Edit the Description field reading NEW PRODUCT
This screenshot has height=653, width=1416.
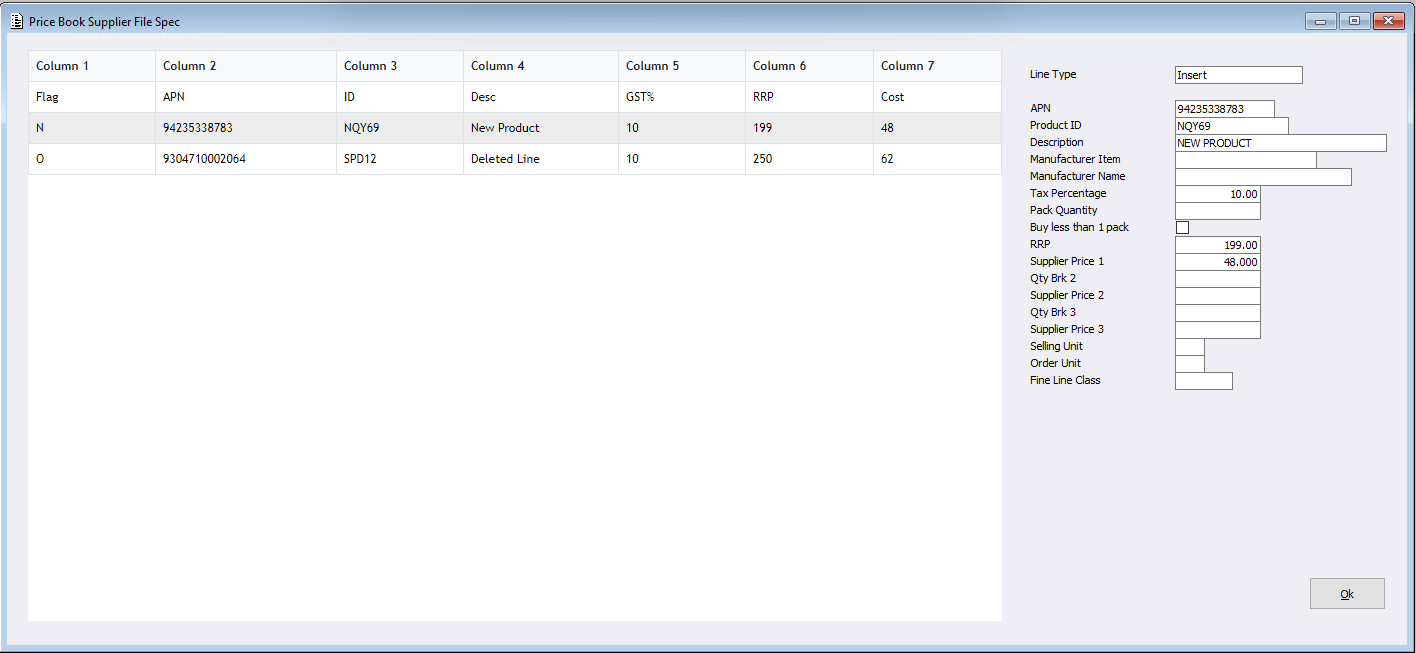click(1281, 143)
